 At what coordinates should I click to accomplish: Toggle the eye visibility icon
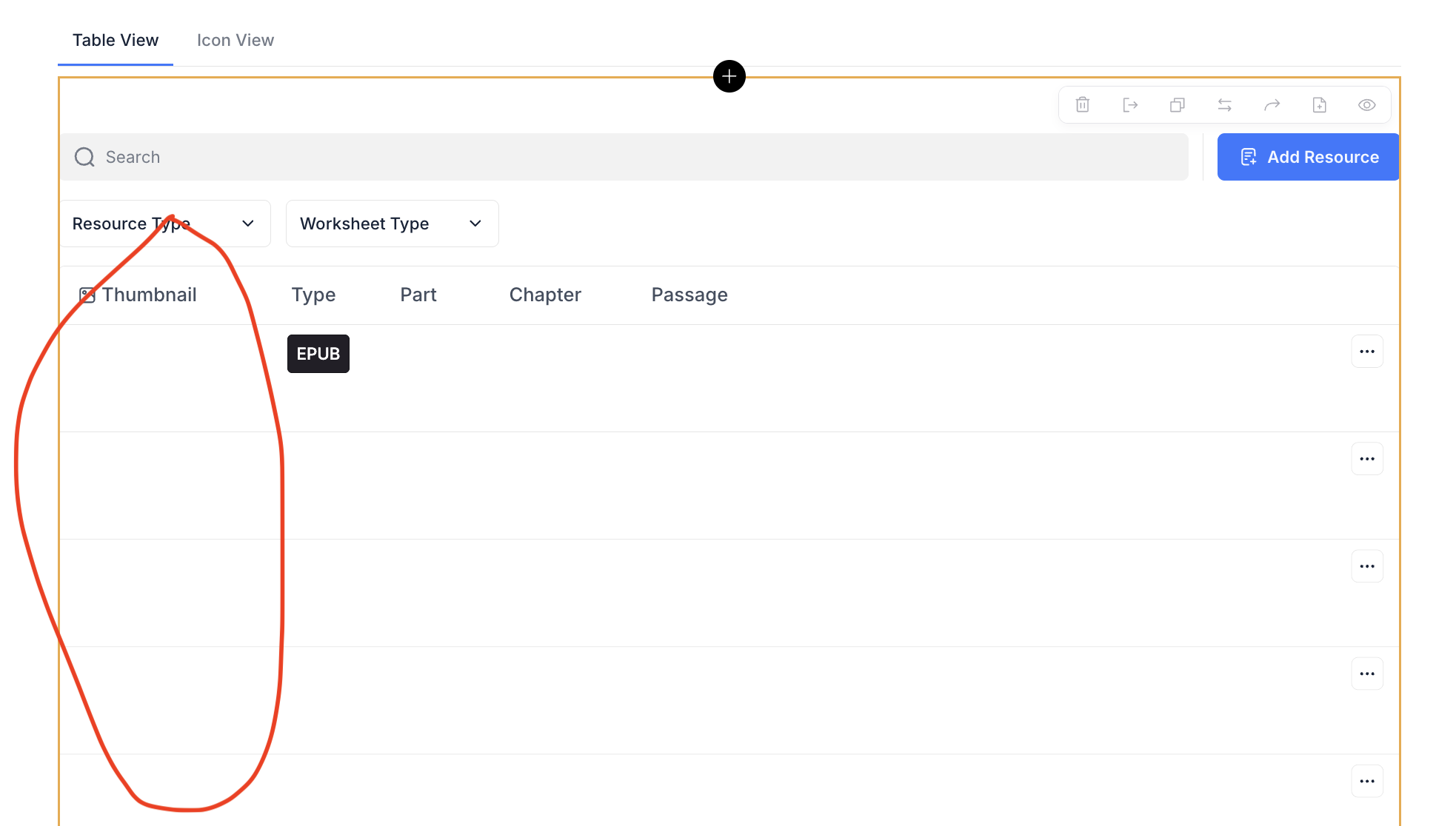click(x=1366, y=105)
